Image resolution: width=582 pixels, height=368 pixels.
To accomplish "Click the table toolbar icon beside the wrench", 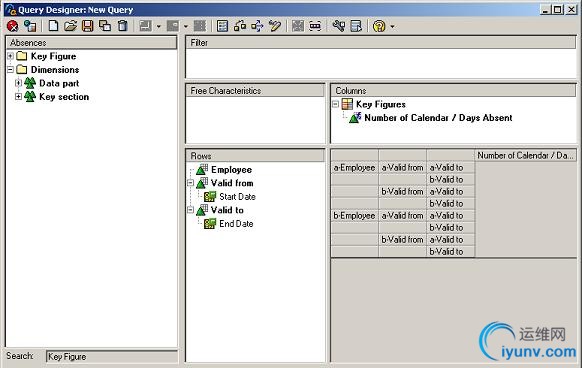I will tap(356, 26).
